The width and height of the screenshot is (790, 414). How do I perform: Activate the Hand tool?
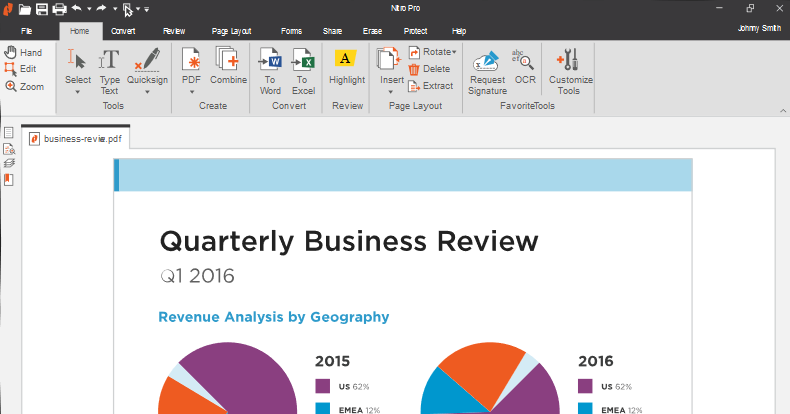click(23, 52)
